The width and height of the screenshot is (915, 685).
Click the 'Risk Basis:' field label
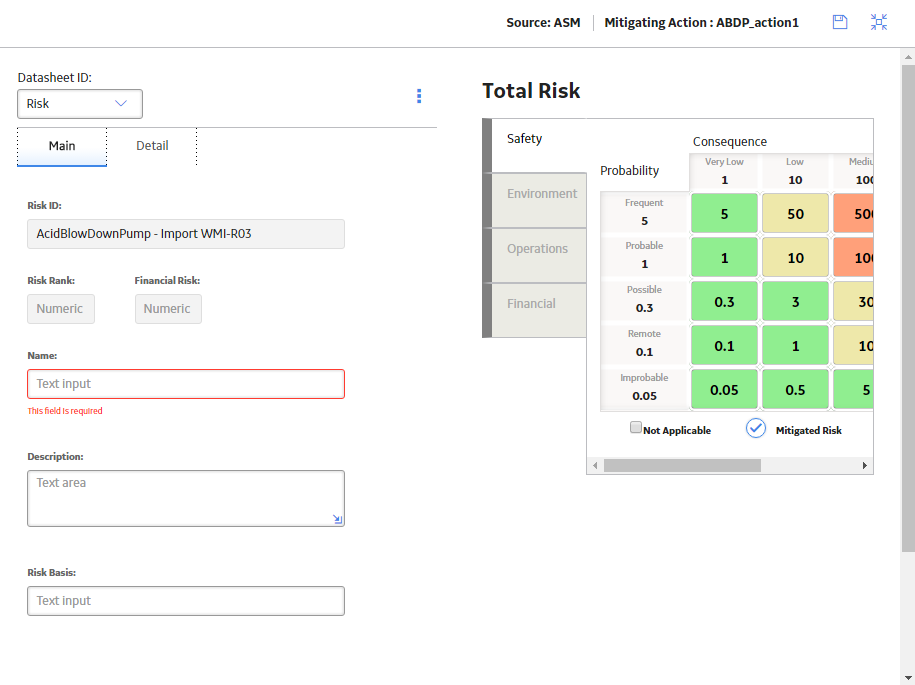(x=51, y=573)
